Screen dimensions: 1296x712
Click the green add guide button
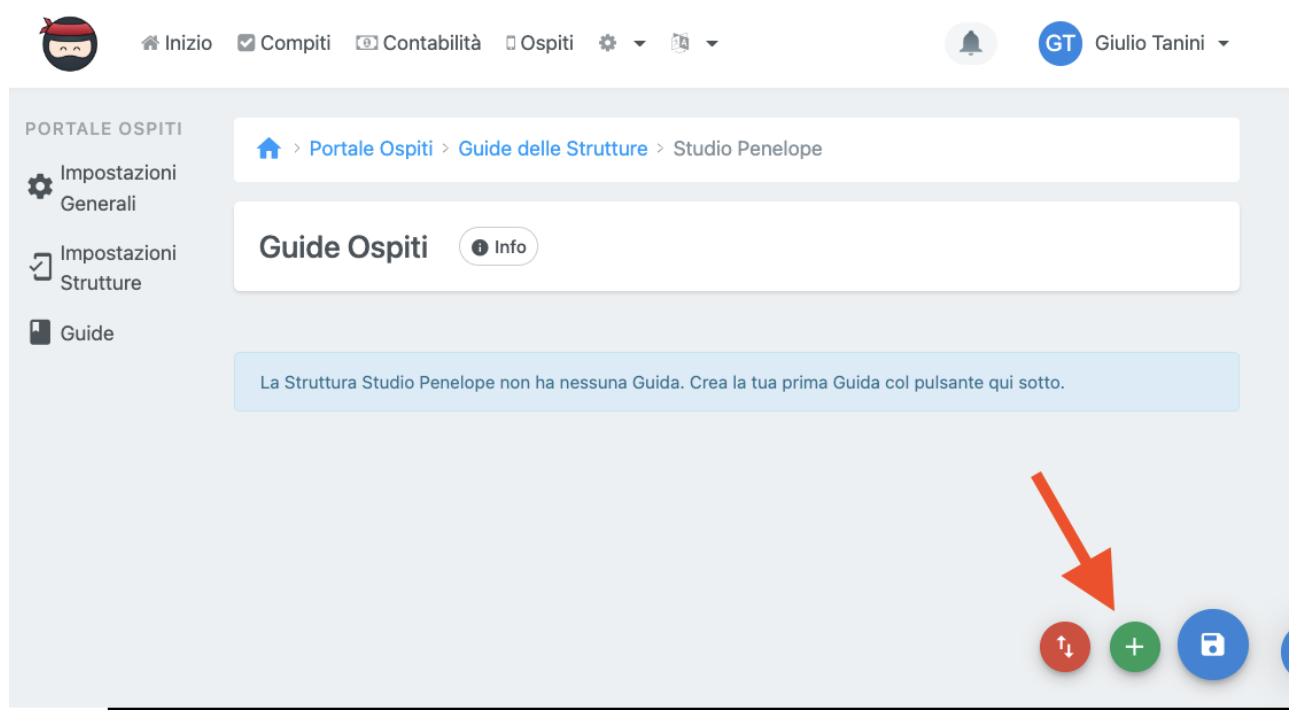[1134, 647]
